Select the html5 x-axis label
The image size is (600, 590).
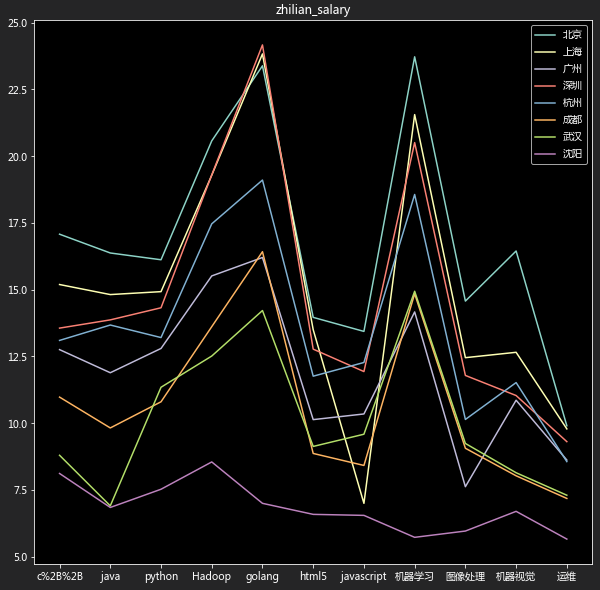point(313,576)
